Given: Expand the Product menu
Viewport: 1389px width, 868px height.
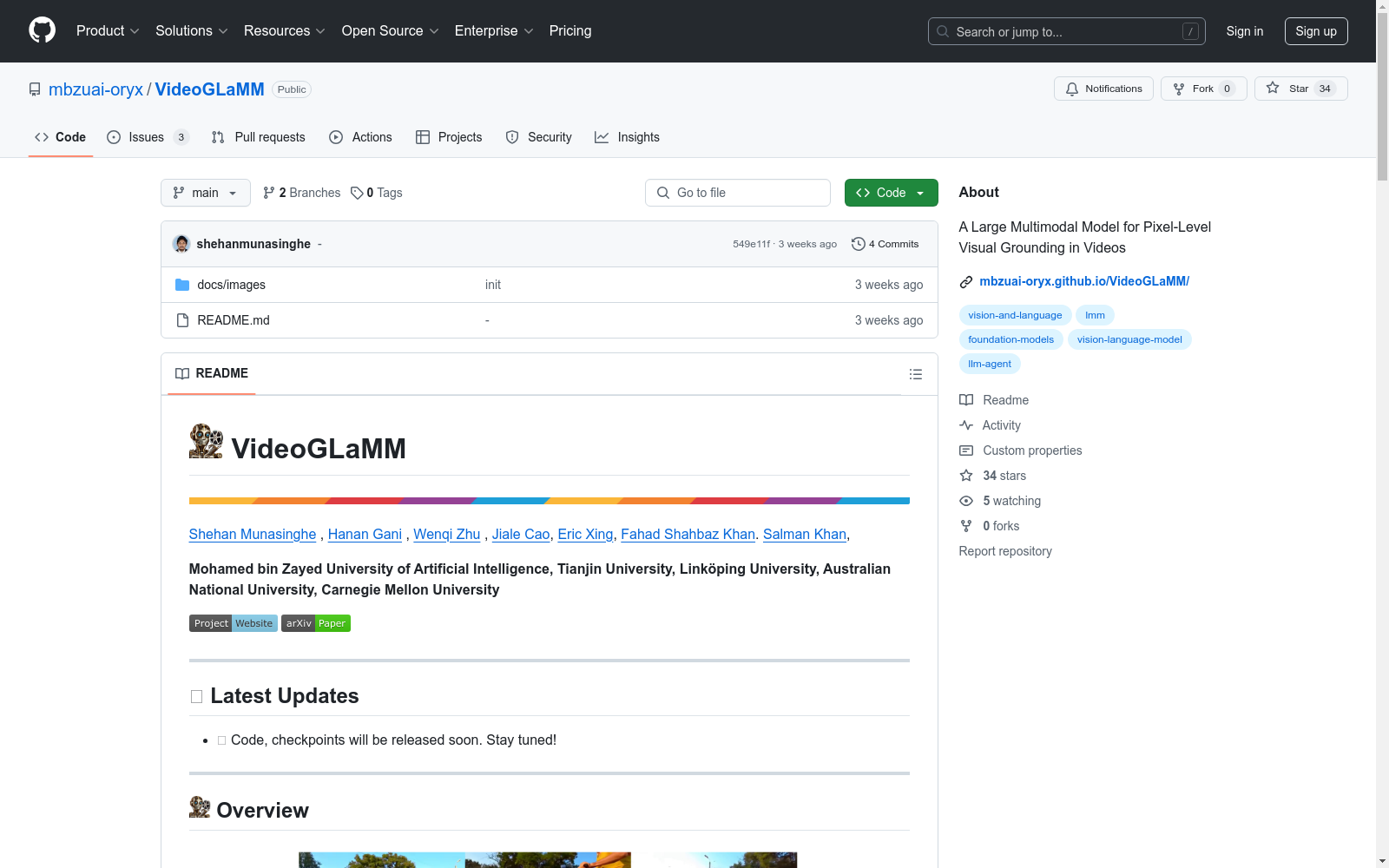Looking at the screenshot, I should pyautogui.click(x=108, y=30).
